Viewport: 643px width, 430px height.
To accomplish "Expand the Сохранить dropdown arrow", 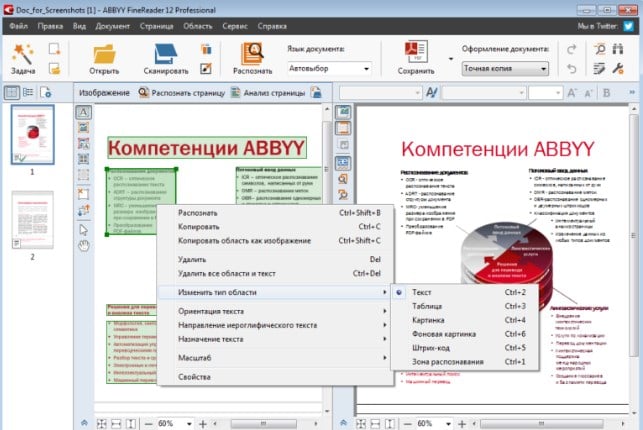I will pyautogui.click(x=451, y=59).
